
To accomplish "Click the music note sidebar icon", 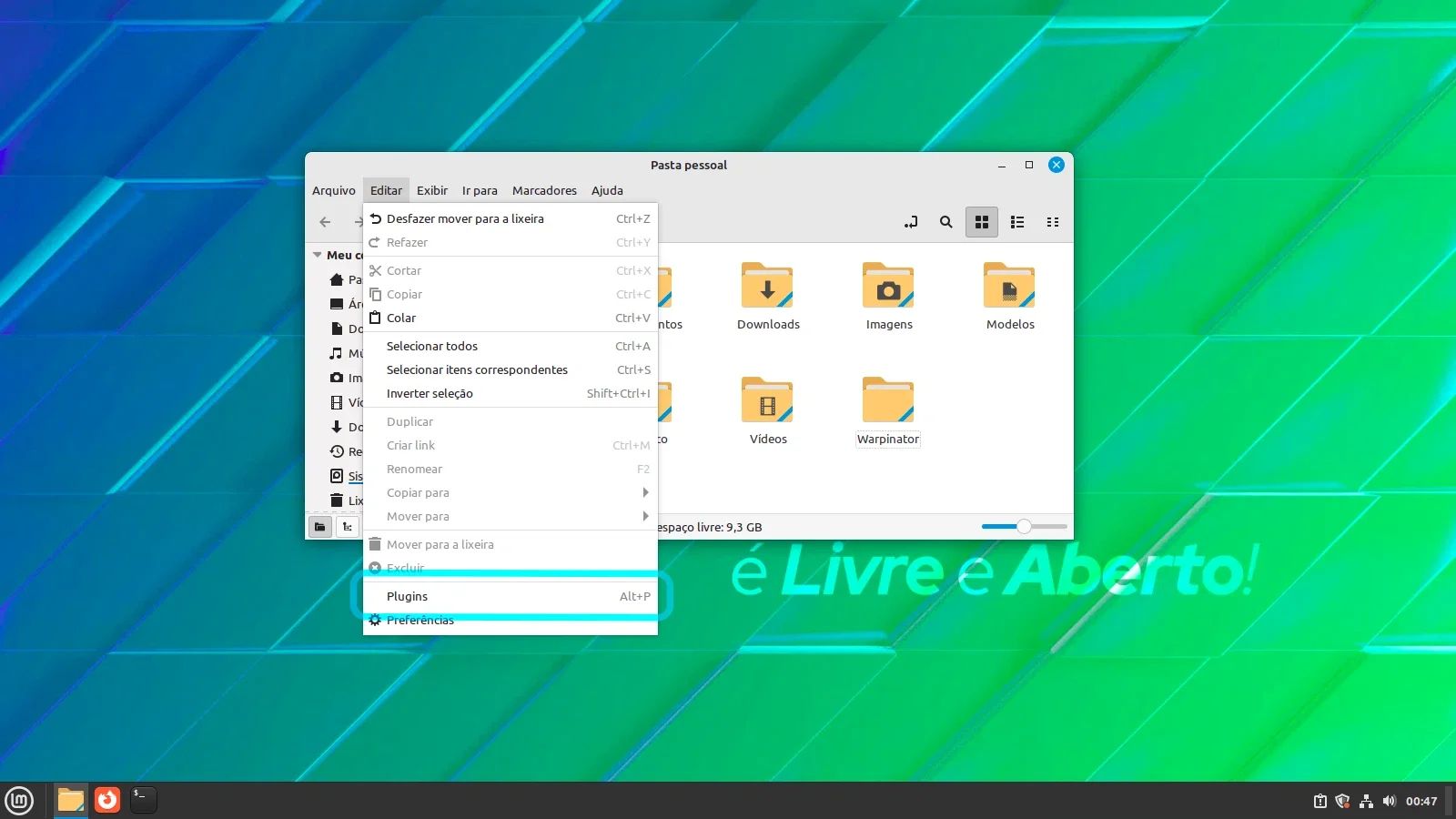I will [337, 353].
